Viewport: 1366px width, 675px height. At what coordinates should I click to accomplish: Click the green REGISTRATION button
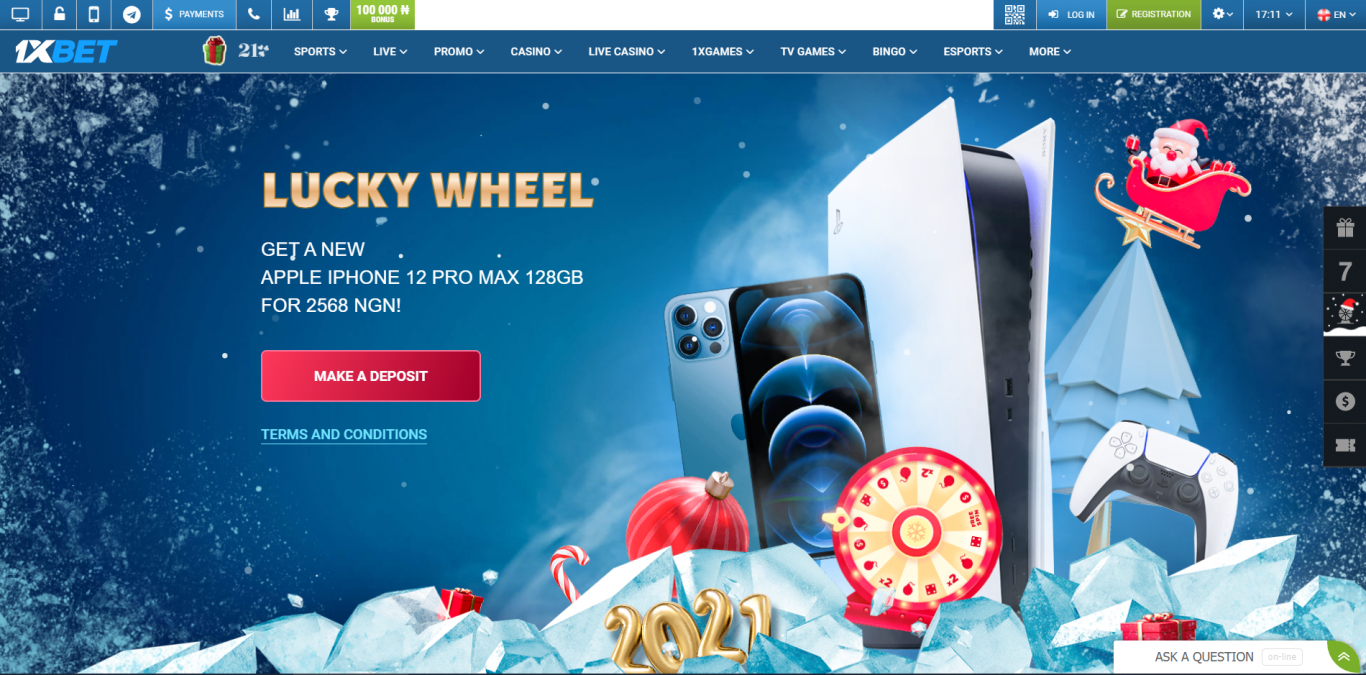(x=1154, y=14)
